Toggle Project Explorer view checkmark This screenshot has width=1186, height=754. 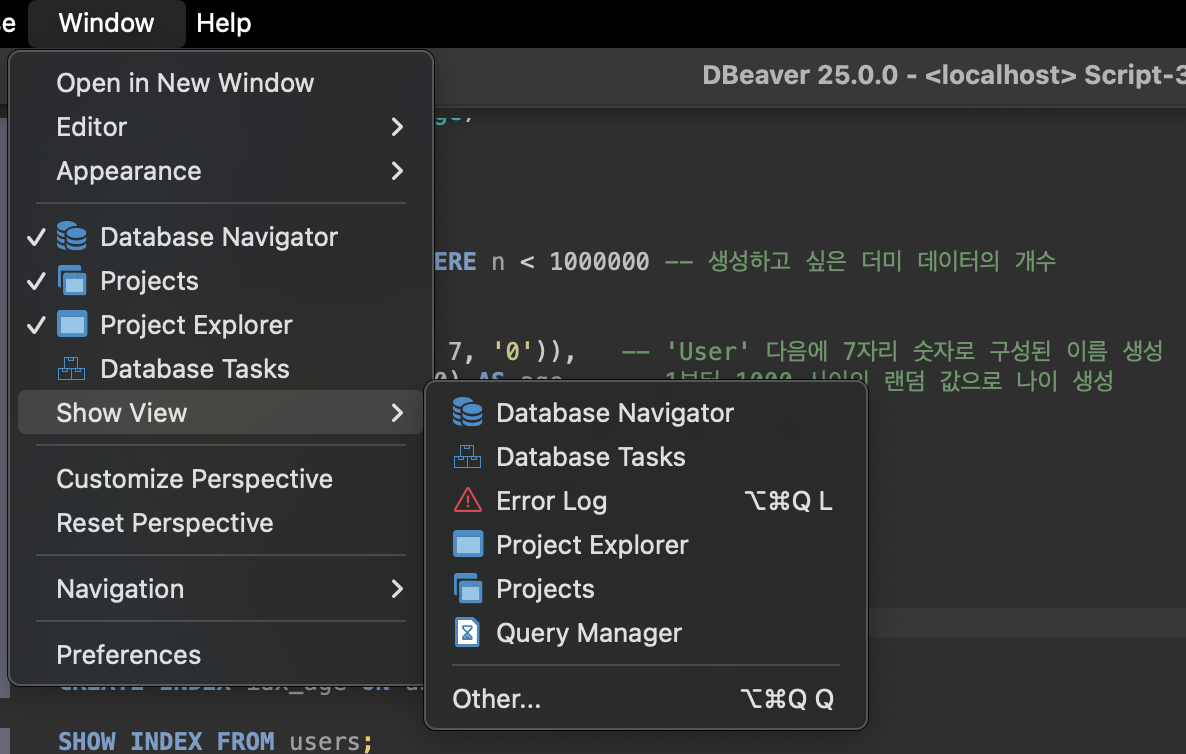pos(36,325)
